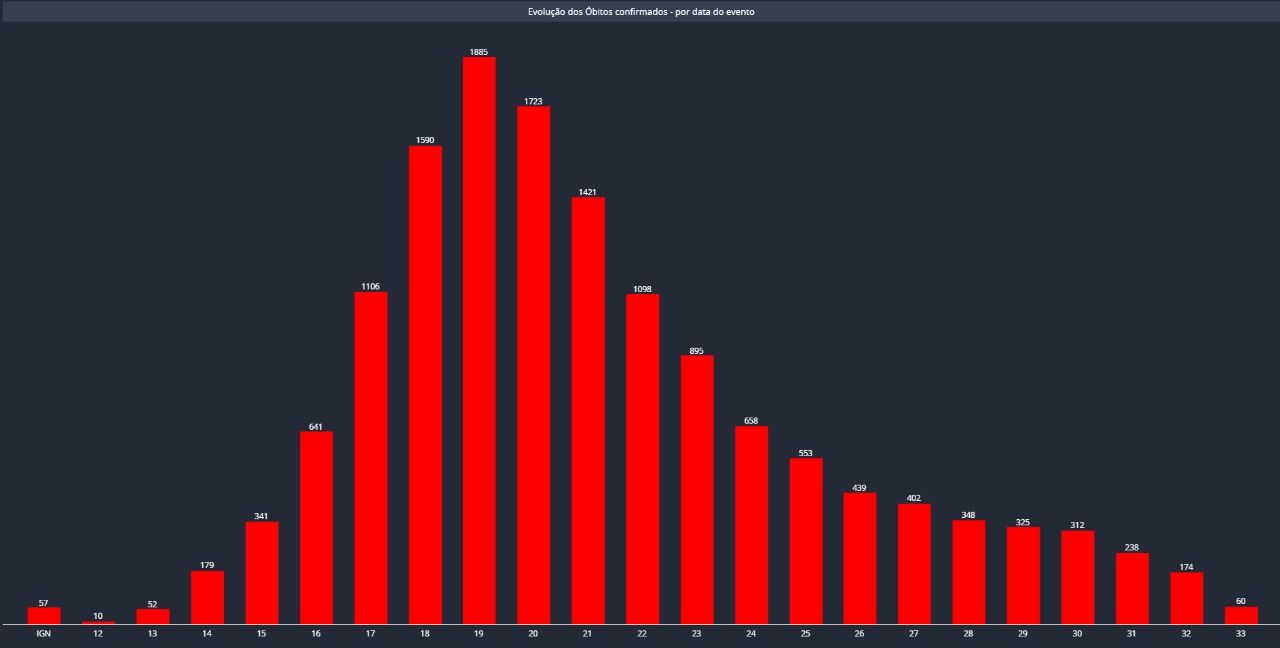Click the data label '179' above week 14
Image resolution: width=1280 pixels, height=648 pixels.
coord(207,565)
